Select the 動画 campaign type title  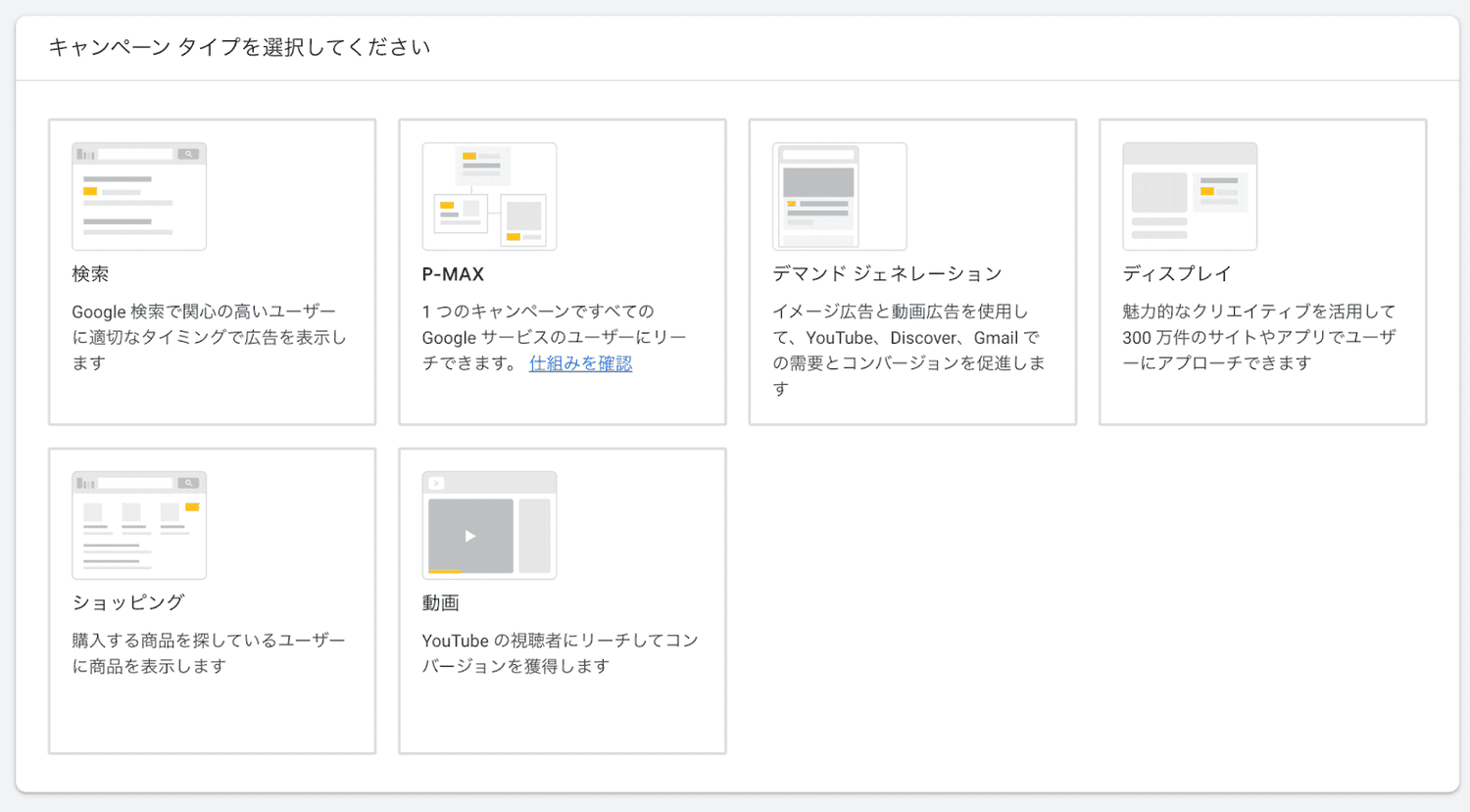(440, 603)
